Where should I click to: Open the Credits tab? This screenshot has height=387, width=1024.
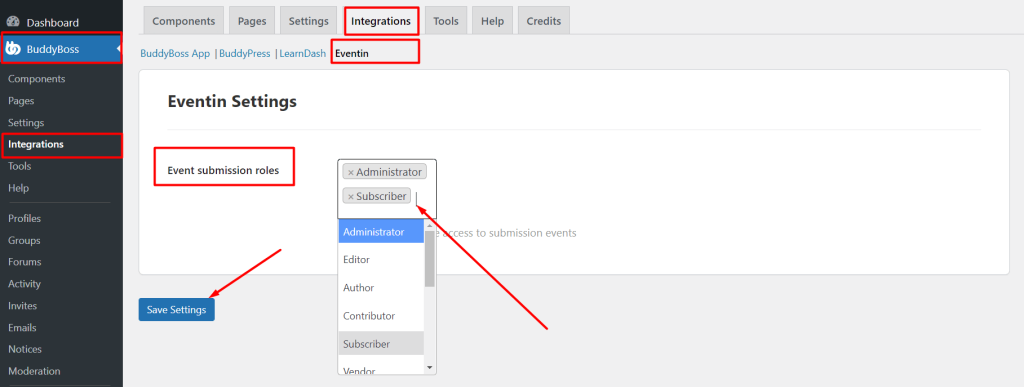click(544, 21)
